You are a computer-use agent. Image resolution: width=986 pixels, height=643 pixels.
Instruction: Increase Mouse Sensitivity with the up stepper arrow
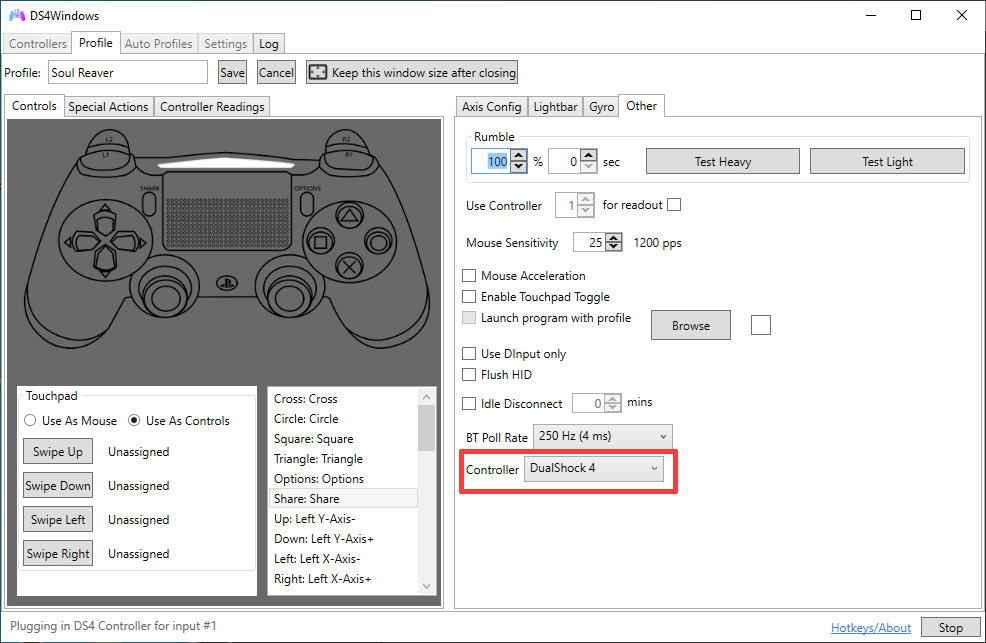[612, 238]
